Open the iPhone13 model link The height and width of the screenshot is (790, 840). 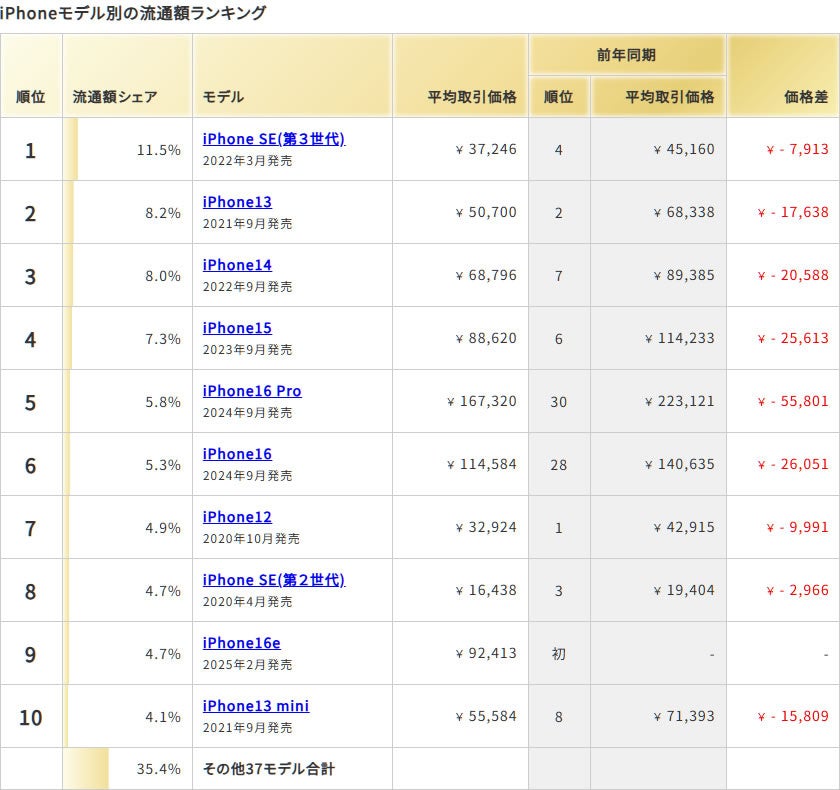237,202
